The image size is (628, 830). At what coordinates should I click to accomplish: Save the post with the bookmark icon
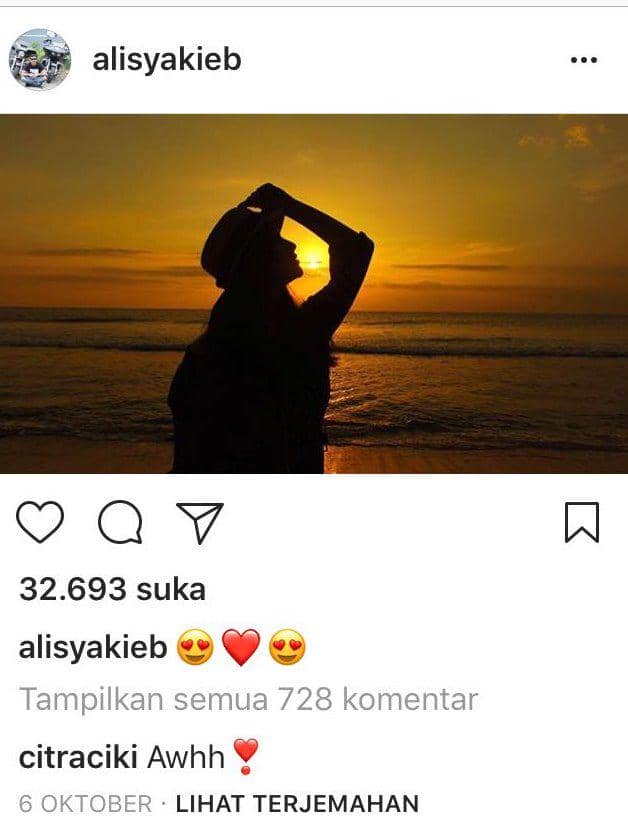click(x=581, y=522)
